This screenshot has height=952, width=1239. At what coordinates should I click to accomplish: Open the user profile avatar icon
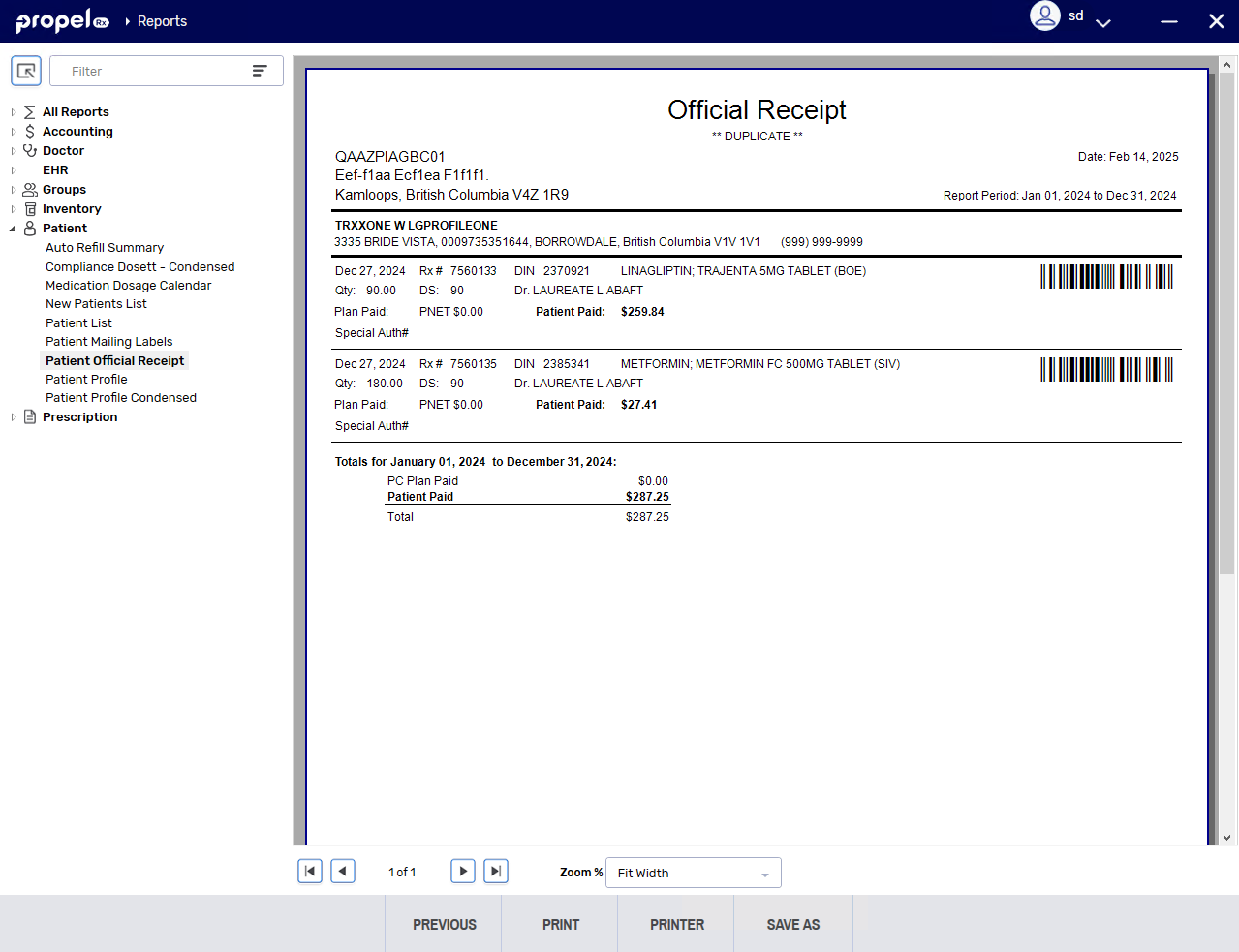(x=1045, y=15)
